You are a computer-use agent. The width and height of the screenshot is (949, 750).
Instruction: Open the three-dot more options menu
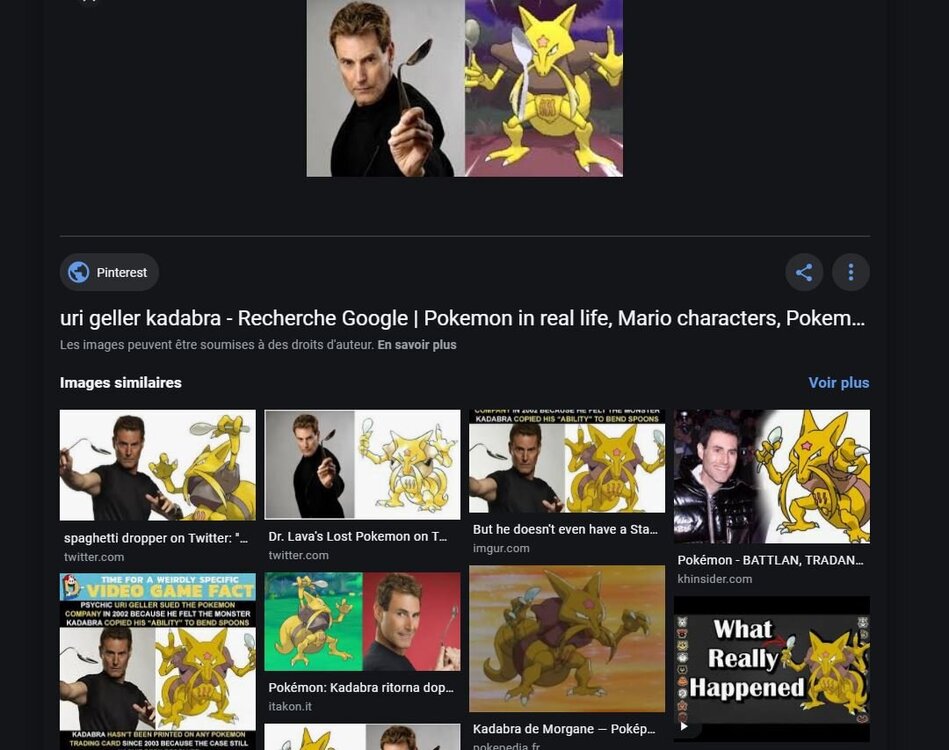(850, 272)
